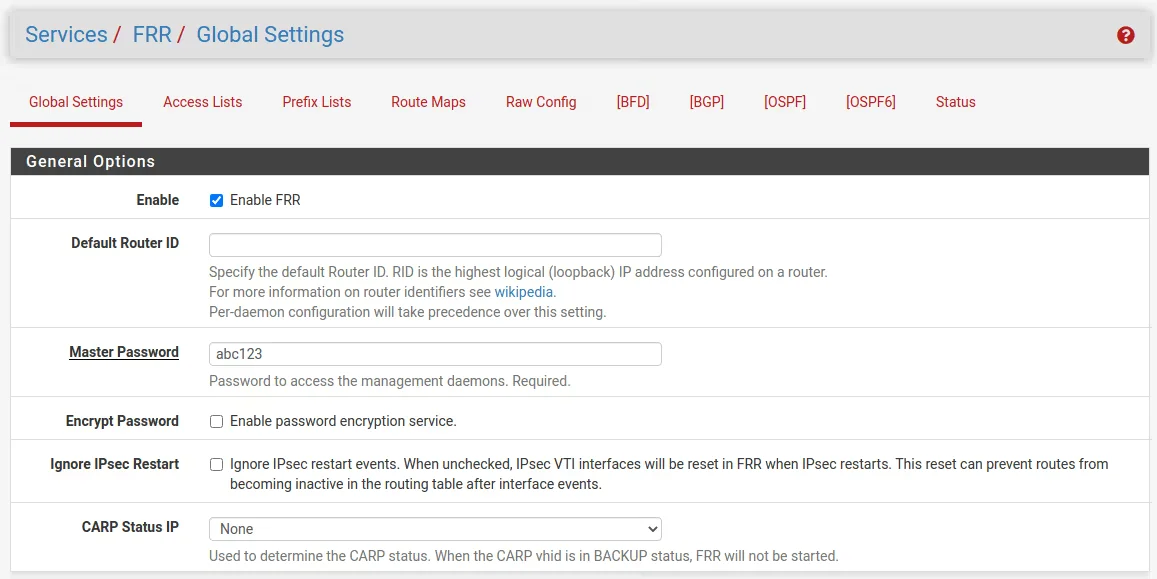Viewport: 1157px width, 579px height.
Task: Follow the wikipedia link for router identifiers
Action: pyautogui.click(x=524, y=292)
